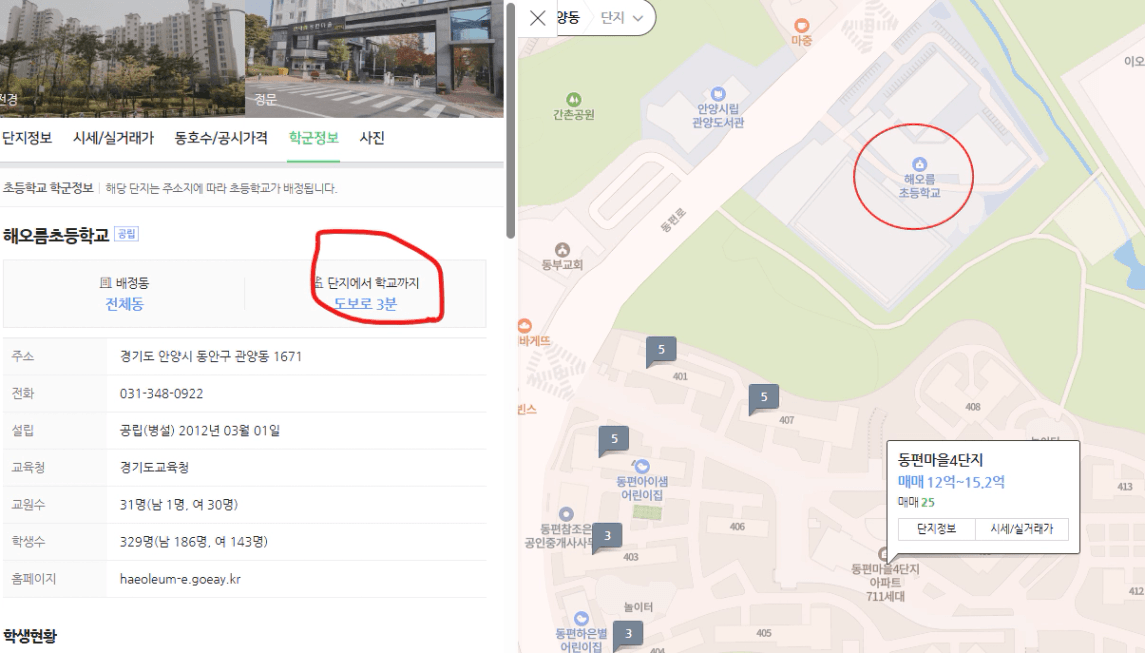Click 시세/실거래가 button in the map popup
The image size is (1145, 653).
click(x=1022, y=529)
